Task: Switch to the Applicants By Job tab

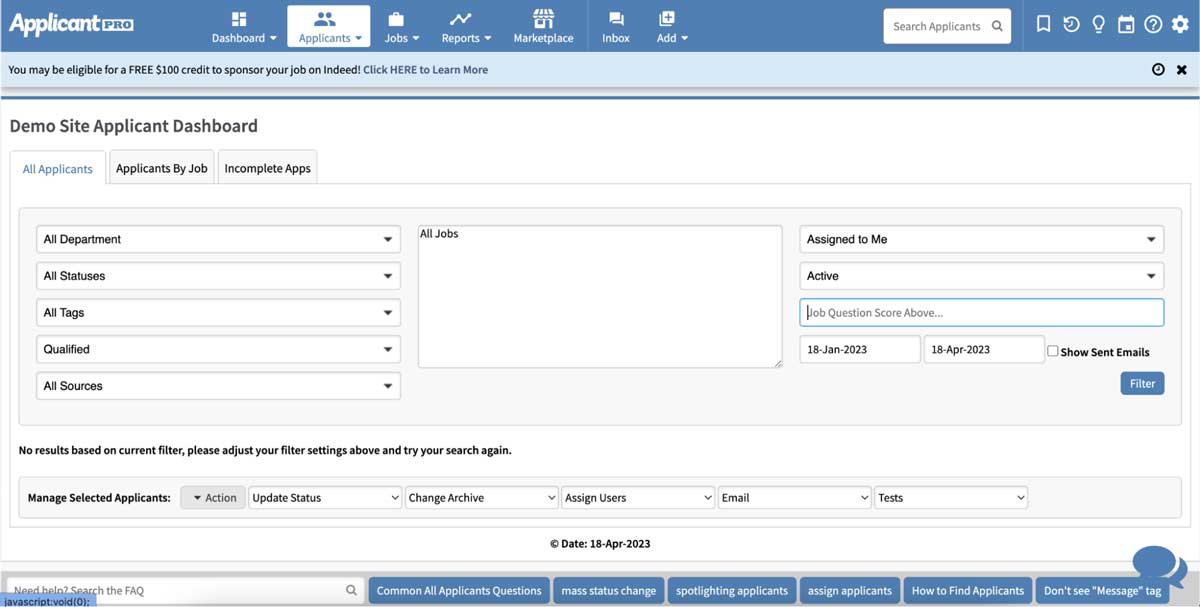Action: (161, 168)
